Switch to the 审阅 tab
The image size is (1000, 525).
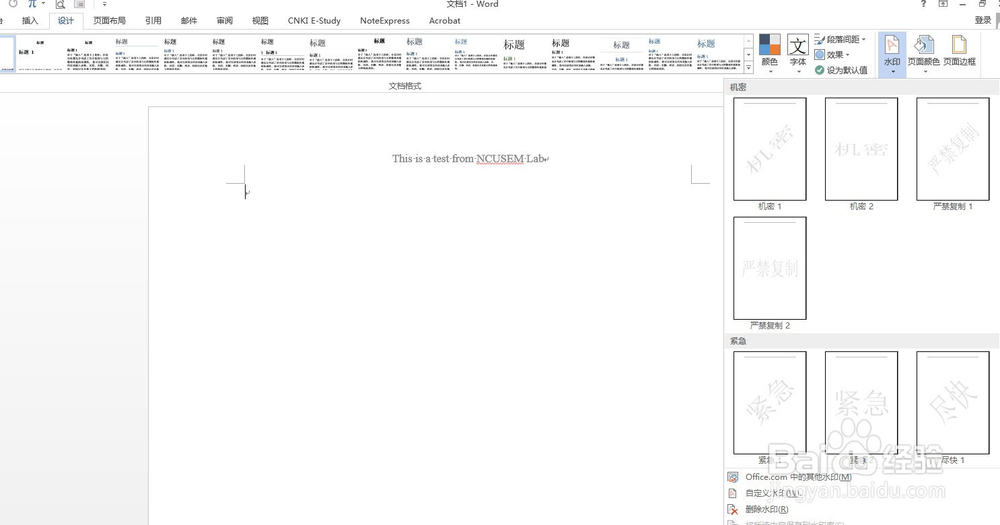tap(224, 20)
